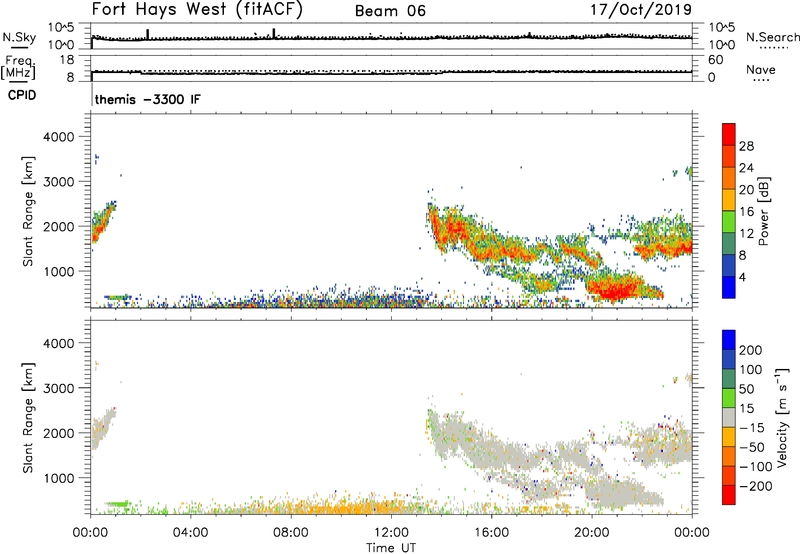The height and width of the screenshot is (554, 800).
Task: Pick the gray 15 to -15 velocity colorbar segment
Action: [x=729, y=418]
